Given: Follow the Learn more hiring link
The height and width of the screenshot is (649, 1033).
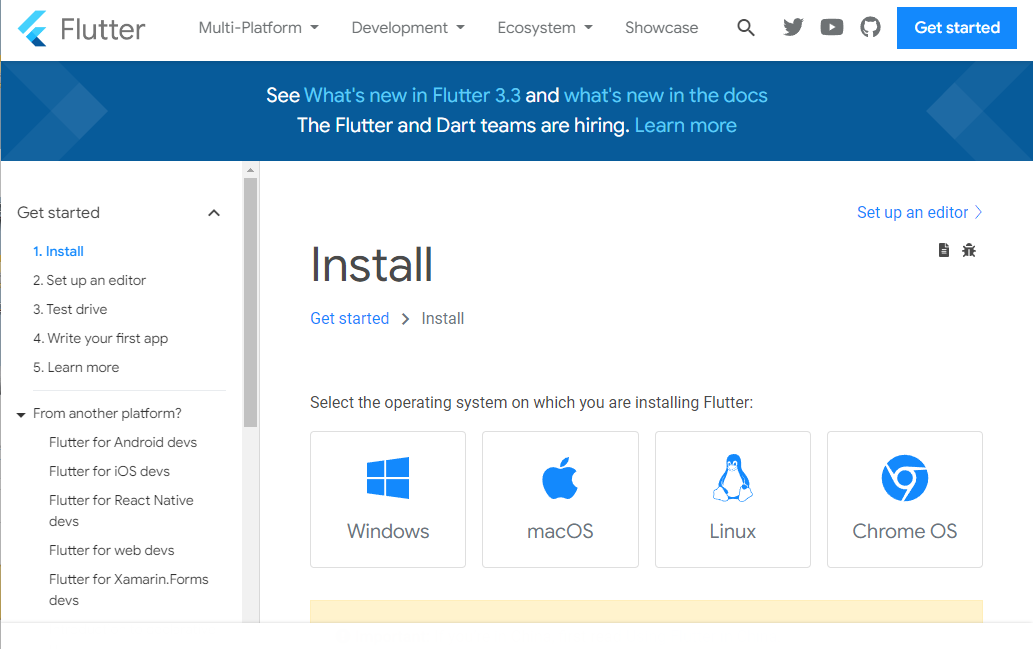Looking at the screenshot, I should pyautogui.click(x=685, y=125).
